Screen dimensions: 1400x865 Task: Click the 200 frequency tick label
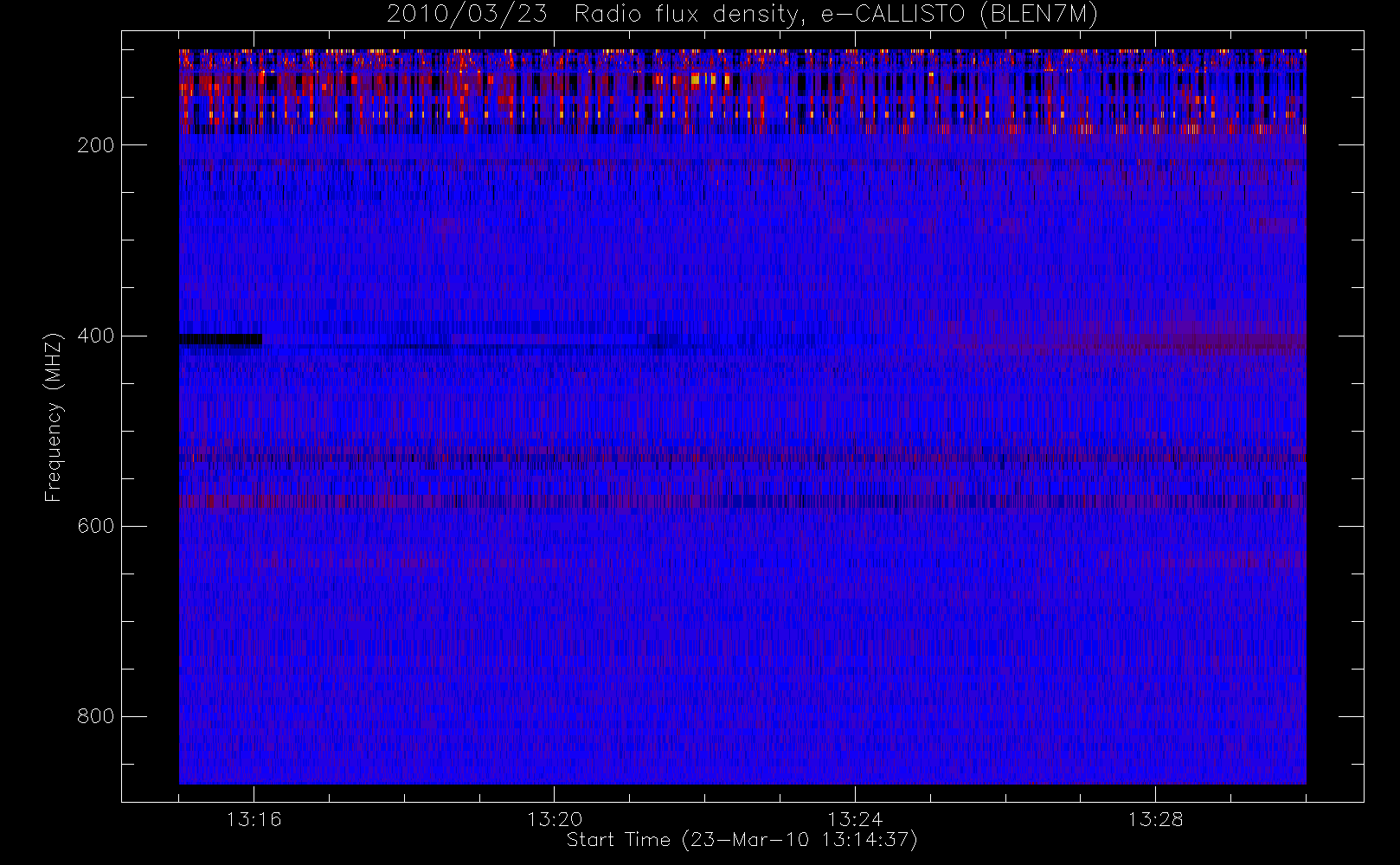click(96, 145)
